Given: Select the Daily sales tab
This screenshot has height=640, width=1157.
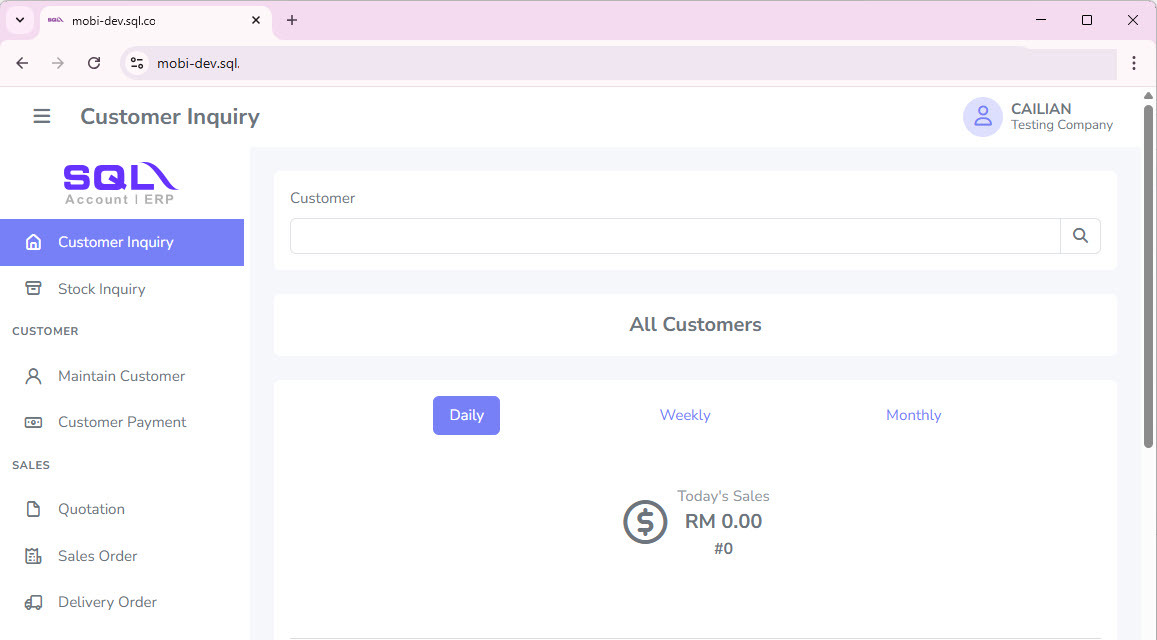Looking at the screenshot, I should [466, 416].
